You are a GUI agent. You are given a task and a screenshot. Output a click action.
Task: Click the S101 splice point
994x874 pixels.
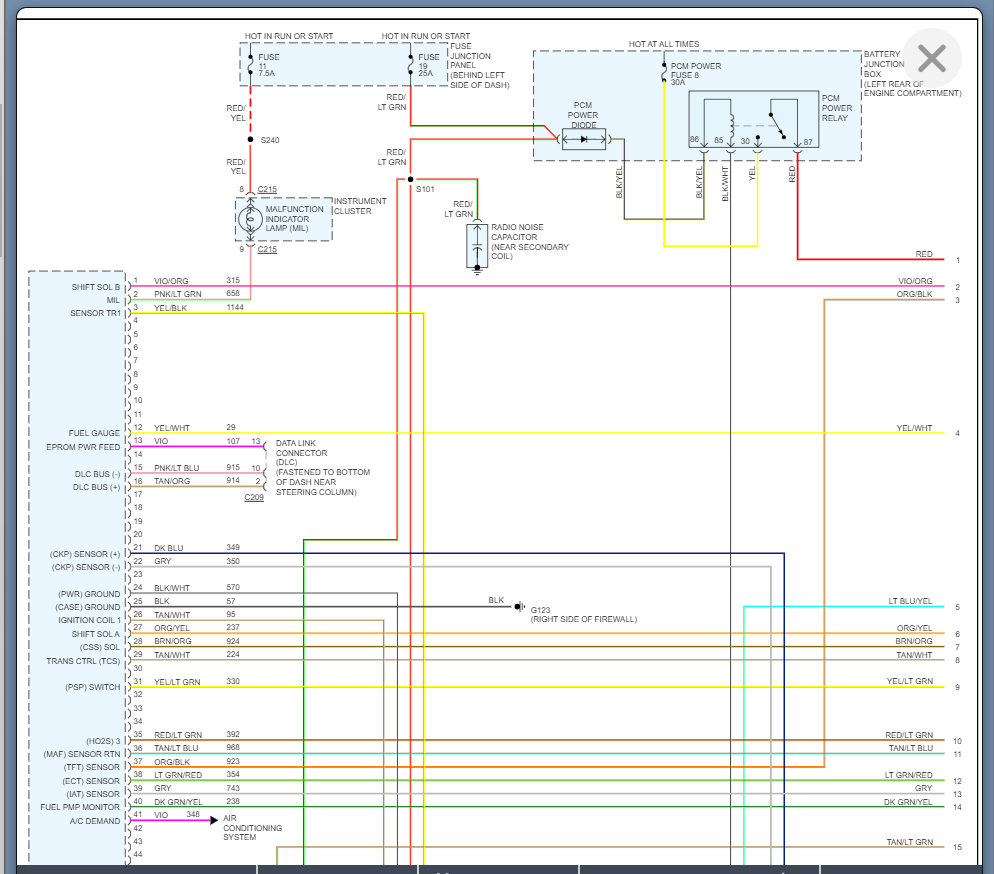click(410, 180)
